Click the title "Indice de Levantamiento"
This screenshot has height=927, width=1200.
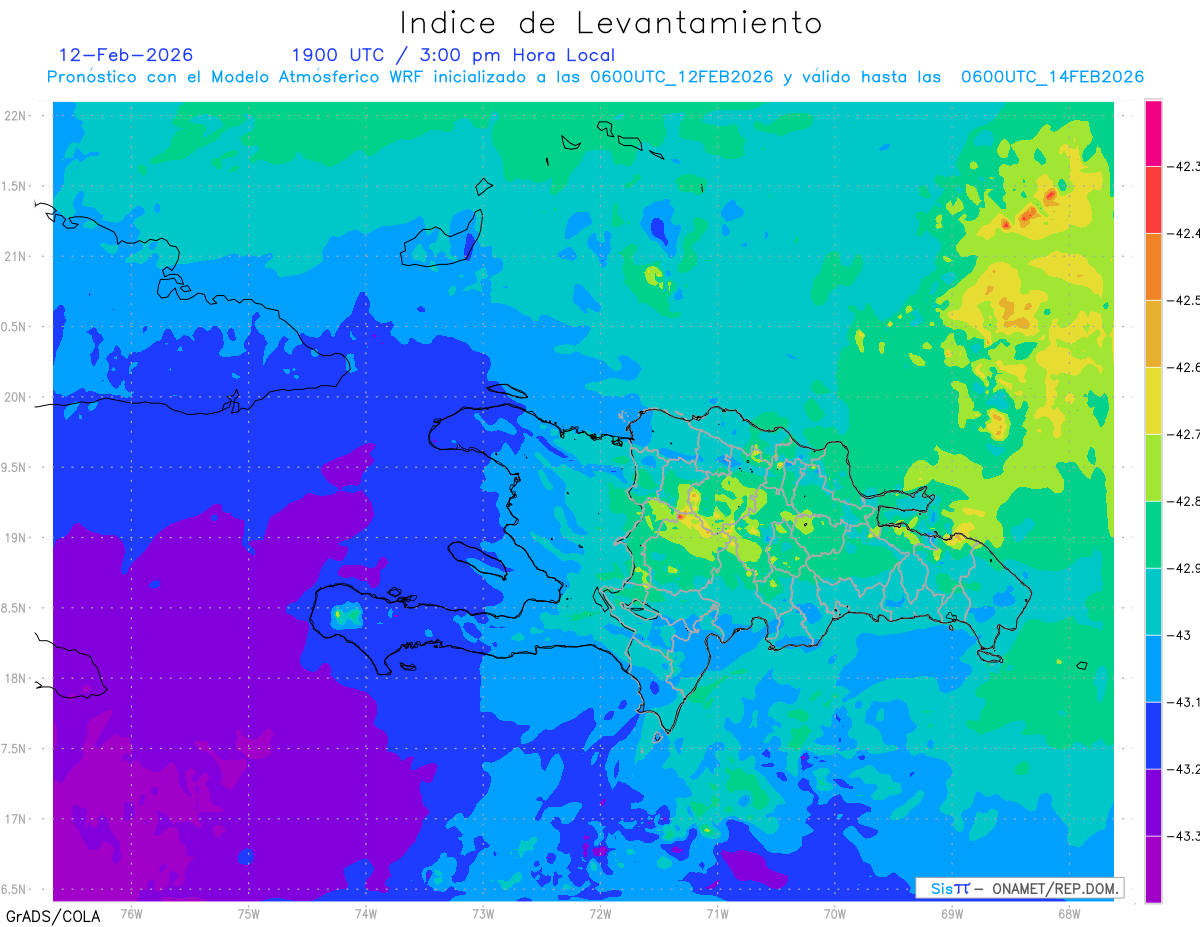pyautogui.click(x=611, y=23)
